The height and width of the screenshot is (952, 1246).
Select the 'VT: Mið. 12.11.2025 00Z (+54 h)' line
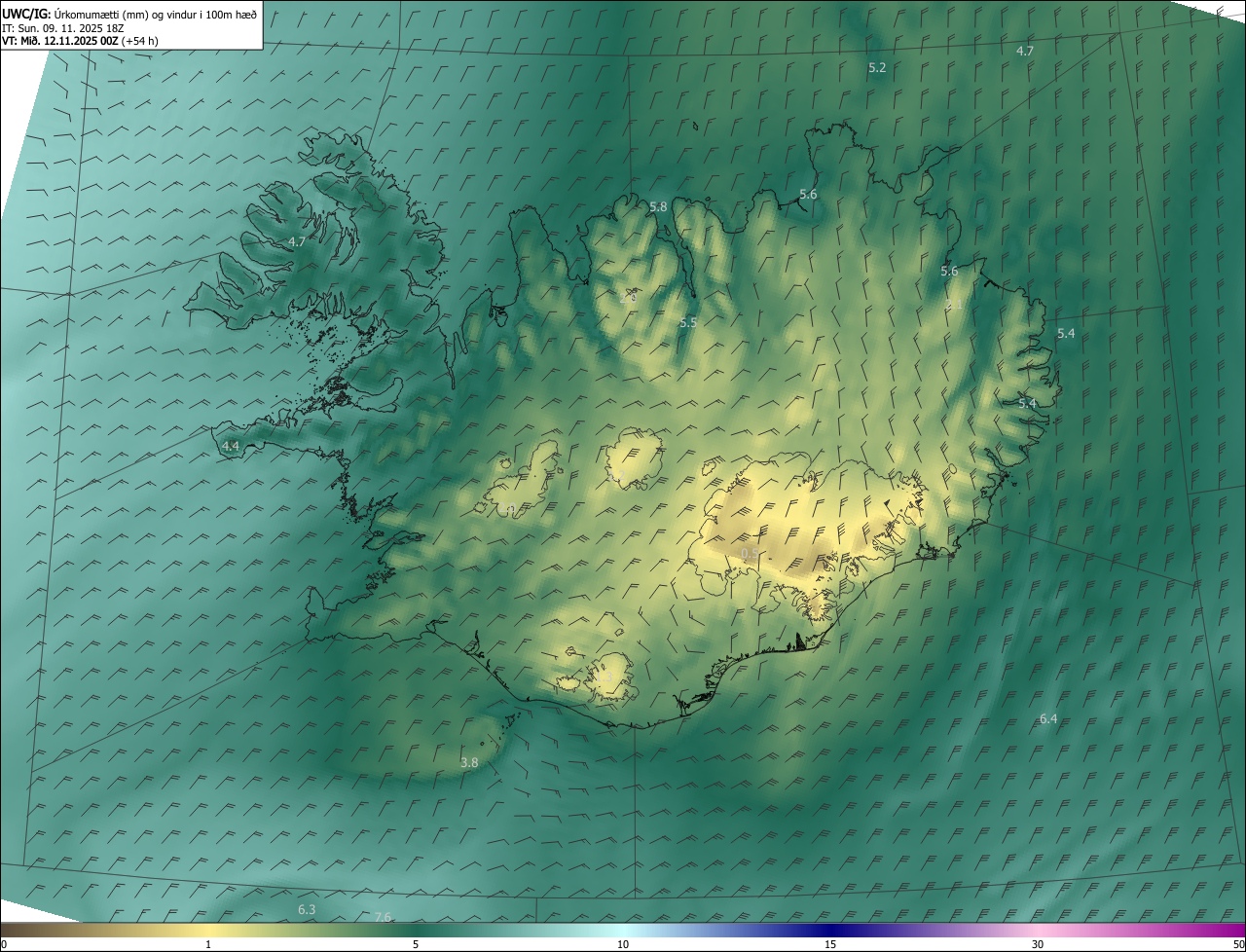[81, 41]
